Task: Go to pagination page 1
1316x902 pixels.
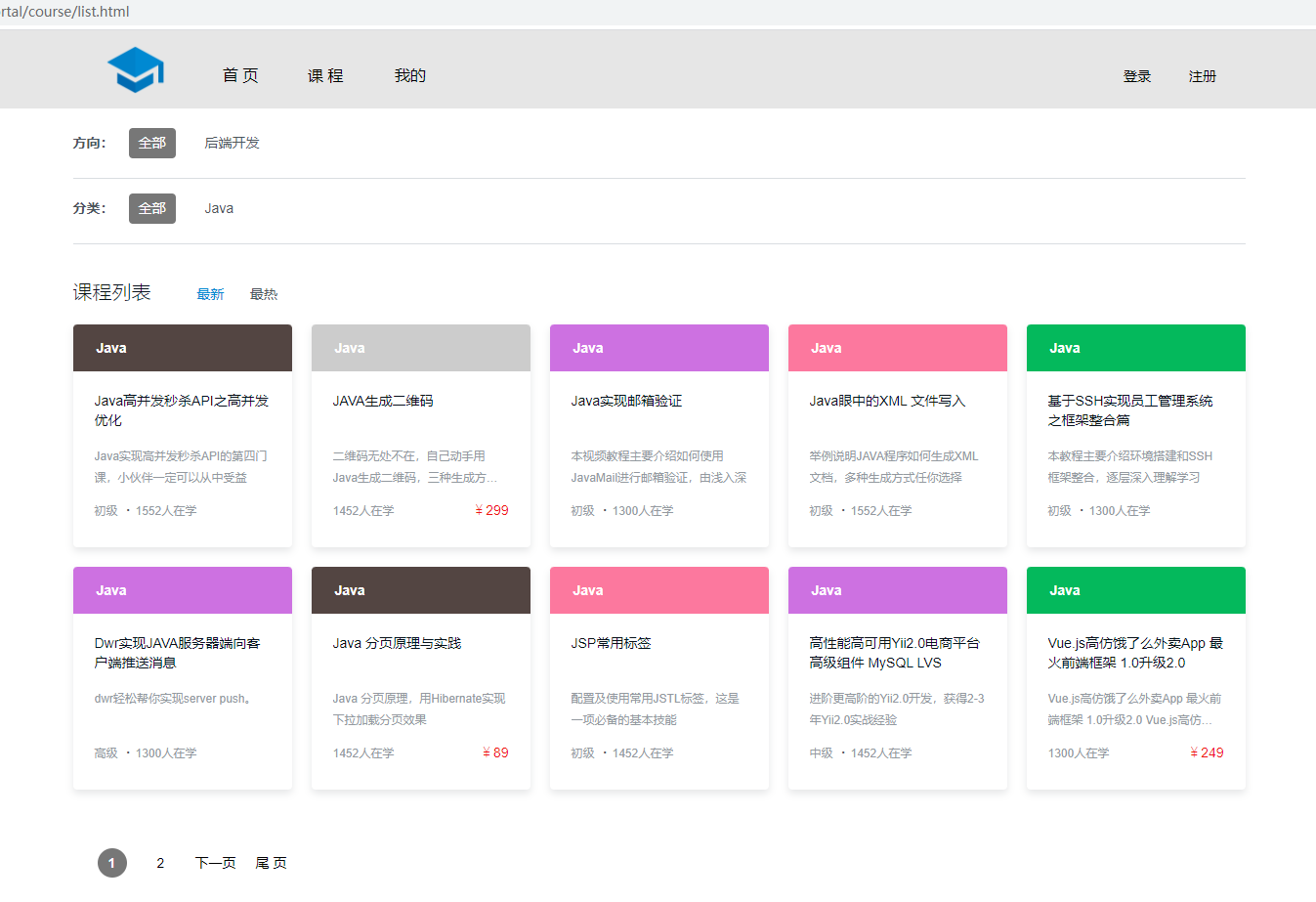Action: 112,863
